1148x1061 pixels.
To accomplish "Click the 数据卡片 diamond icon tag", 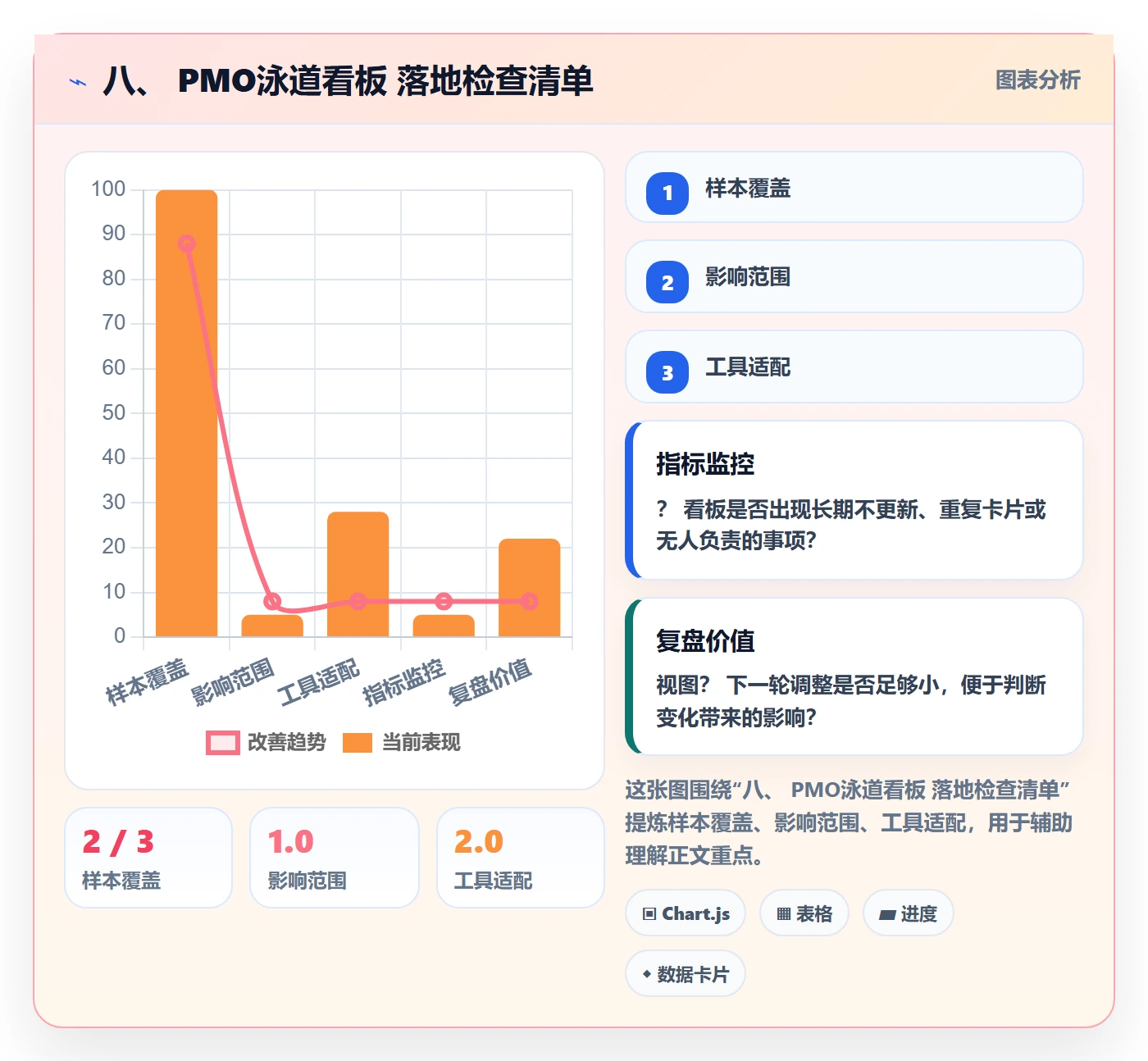I will click(x=686, y=974).
